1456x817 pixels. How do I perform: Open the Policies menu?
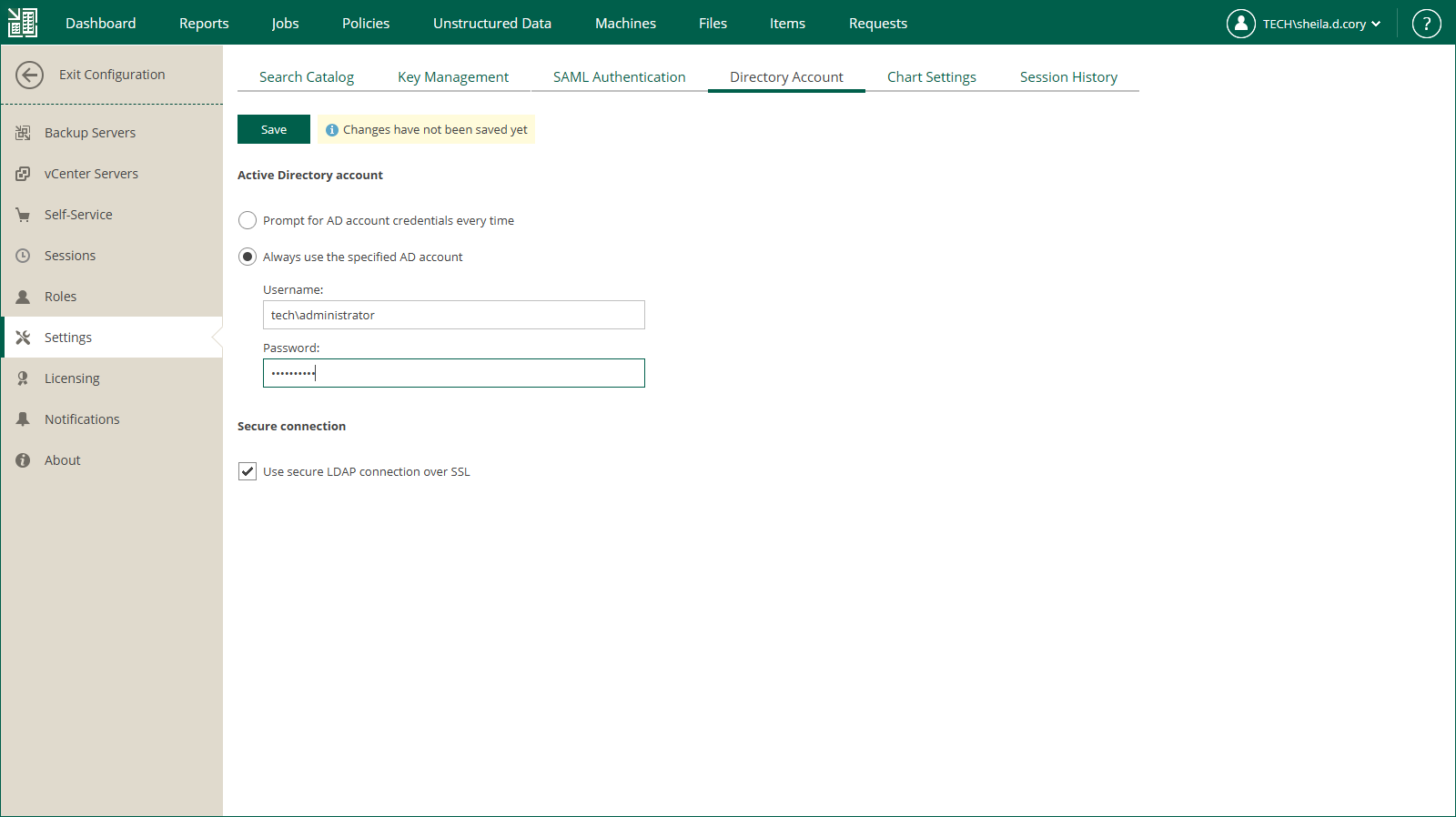click(x=366, y=24)
